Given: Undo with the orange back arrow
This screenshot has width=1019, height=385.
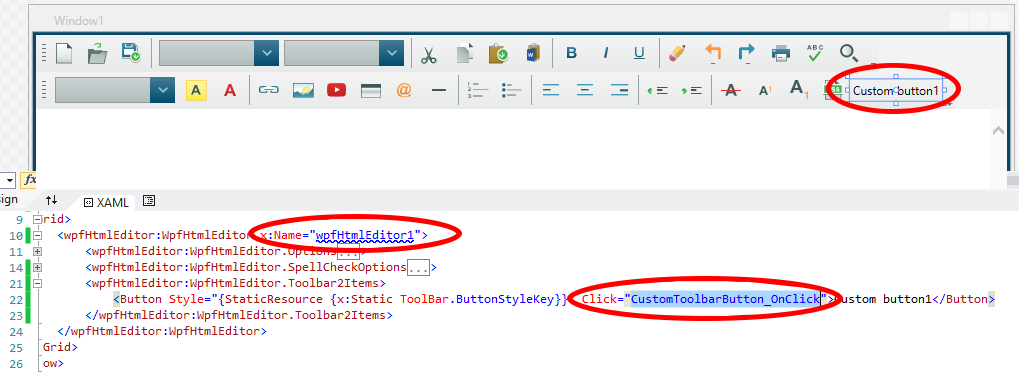Looking at the screenshot, I should click(x=713, y=53).
